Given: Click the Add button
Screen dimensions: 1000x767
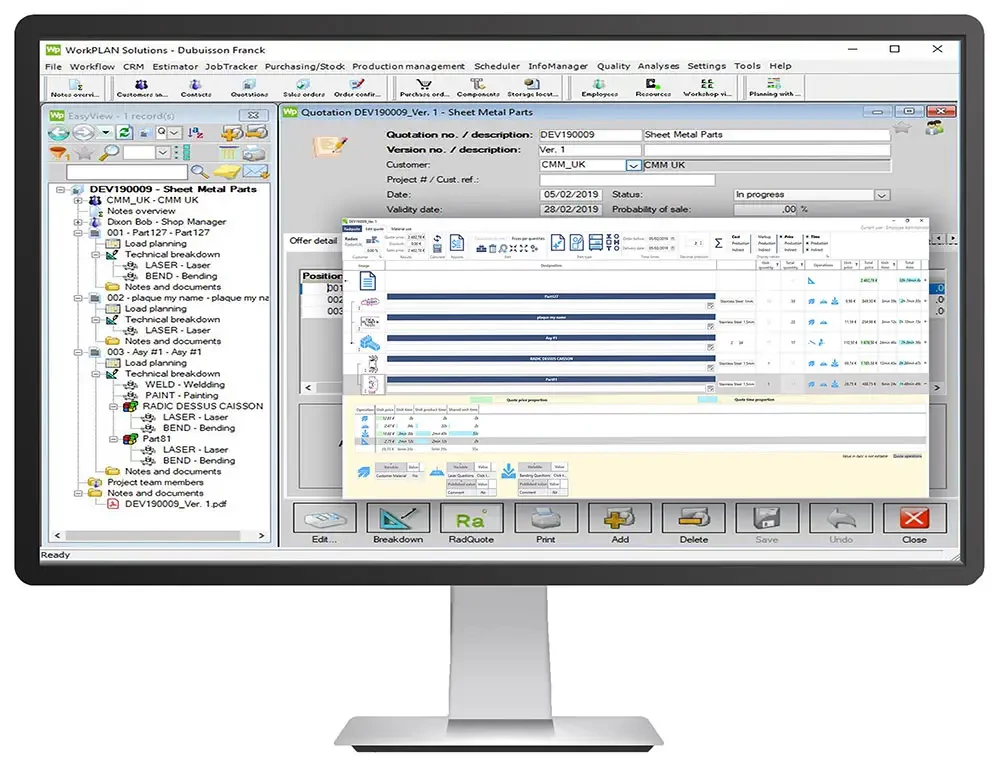Looking at the screenshot, I should pos(620,524).
